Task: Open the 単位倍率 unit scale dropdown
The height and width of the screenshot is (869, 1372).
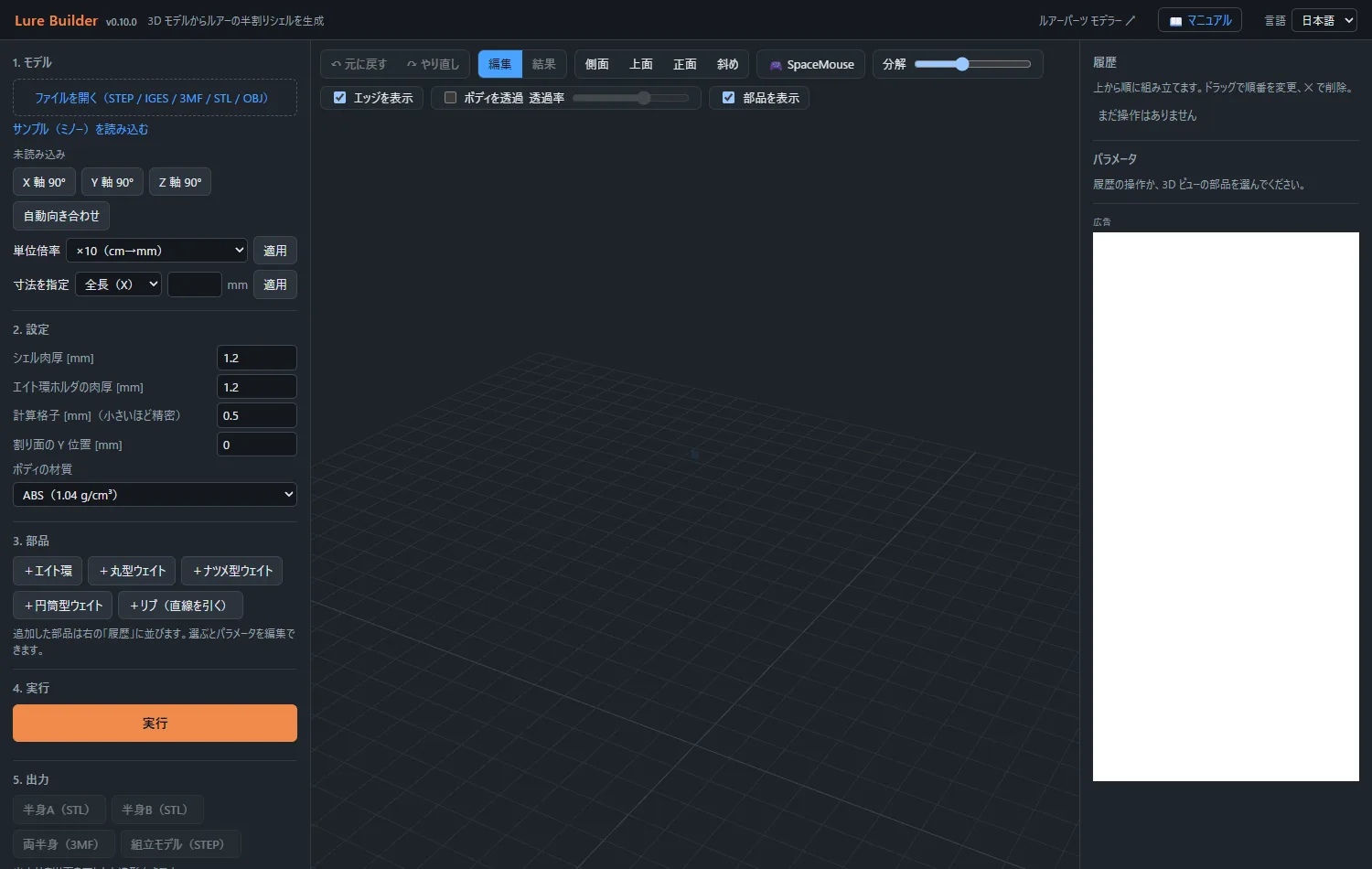Action: [x=157, y=251]
